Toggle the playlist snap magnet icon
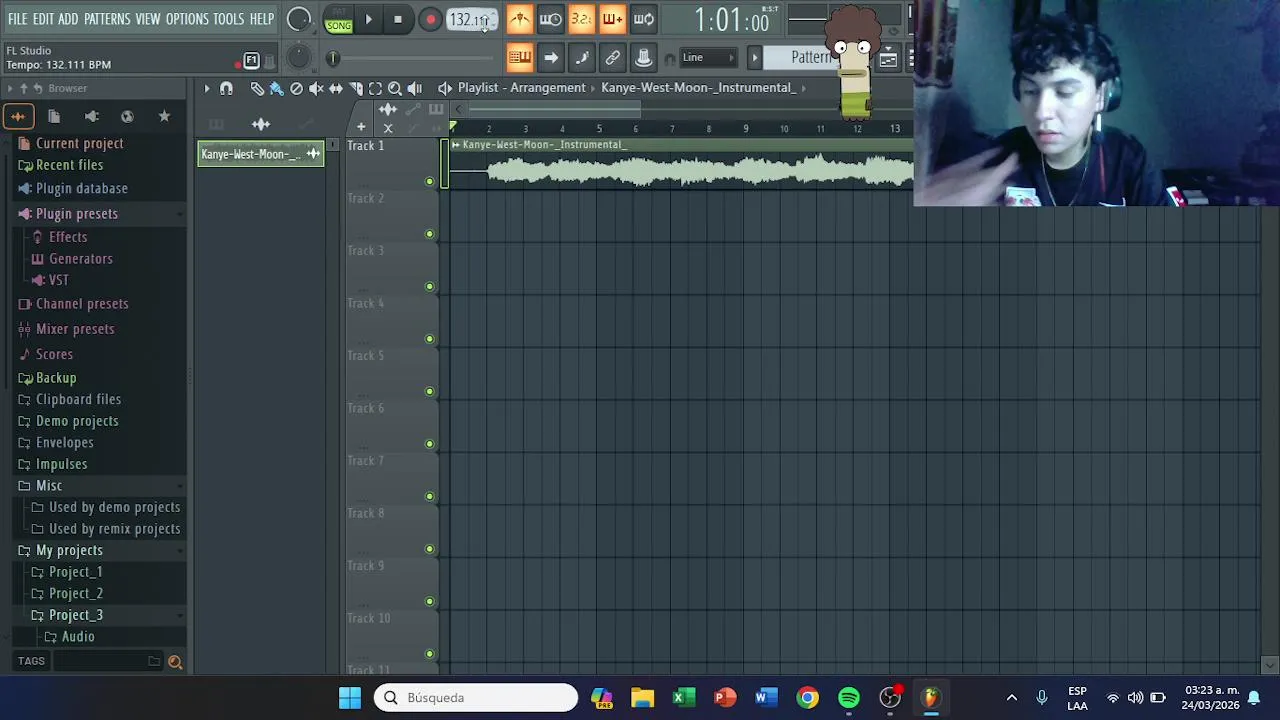1280x720 pixels. [x=226, y=88]
